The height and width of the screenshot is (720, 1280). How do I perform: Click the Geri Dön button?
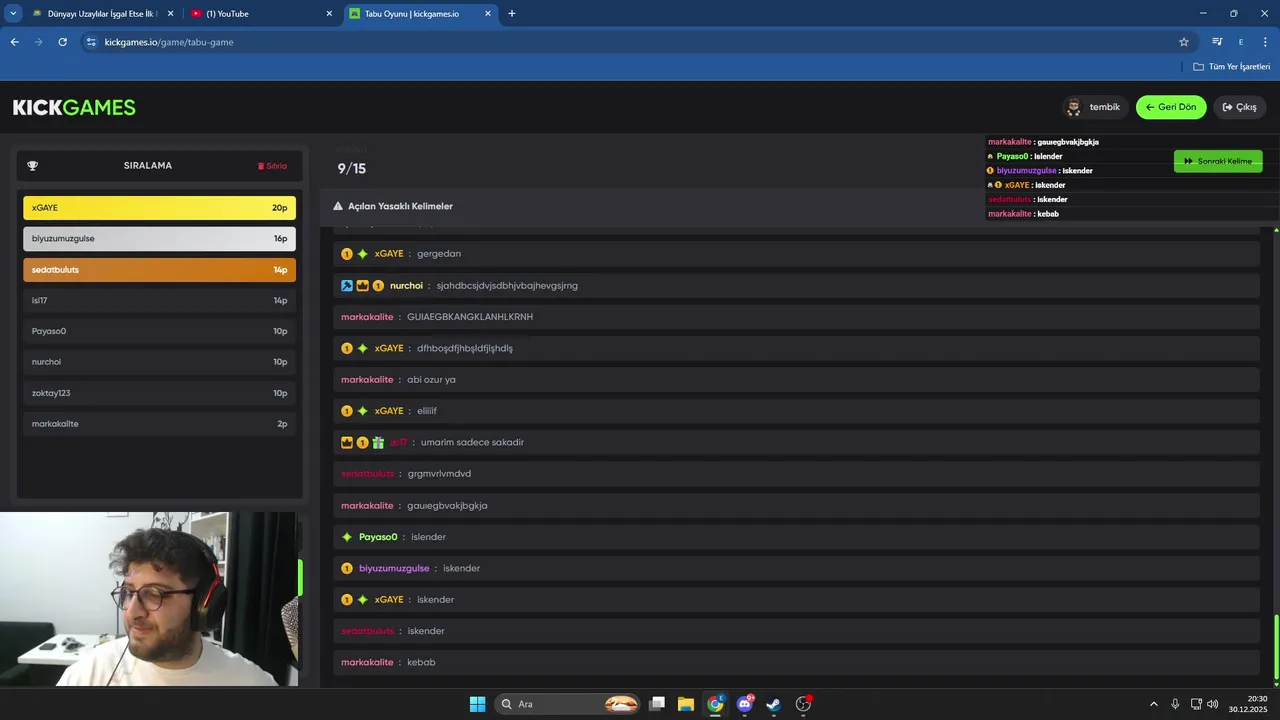pos(1171,107)
